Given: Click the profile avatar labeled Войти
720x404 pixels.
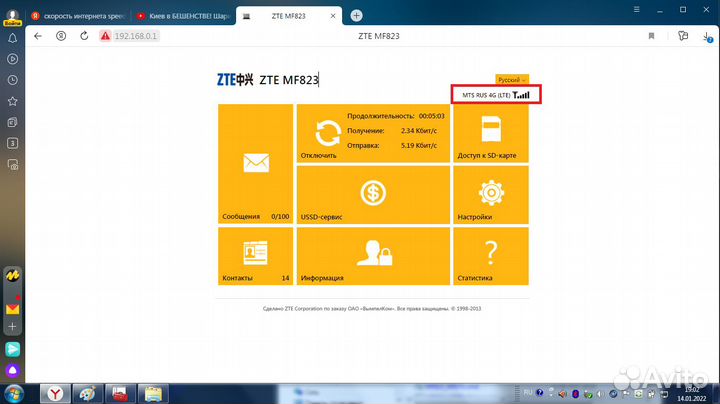Looking at the screenshot, I should [x=12, y=17].
